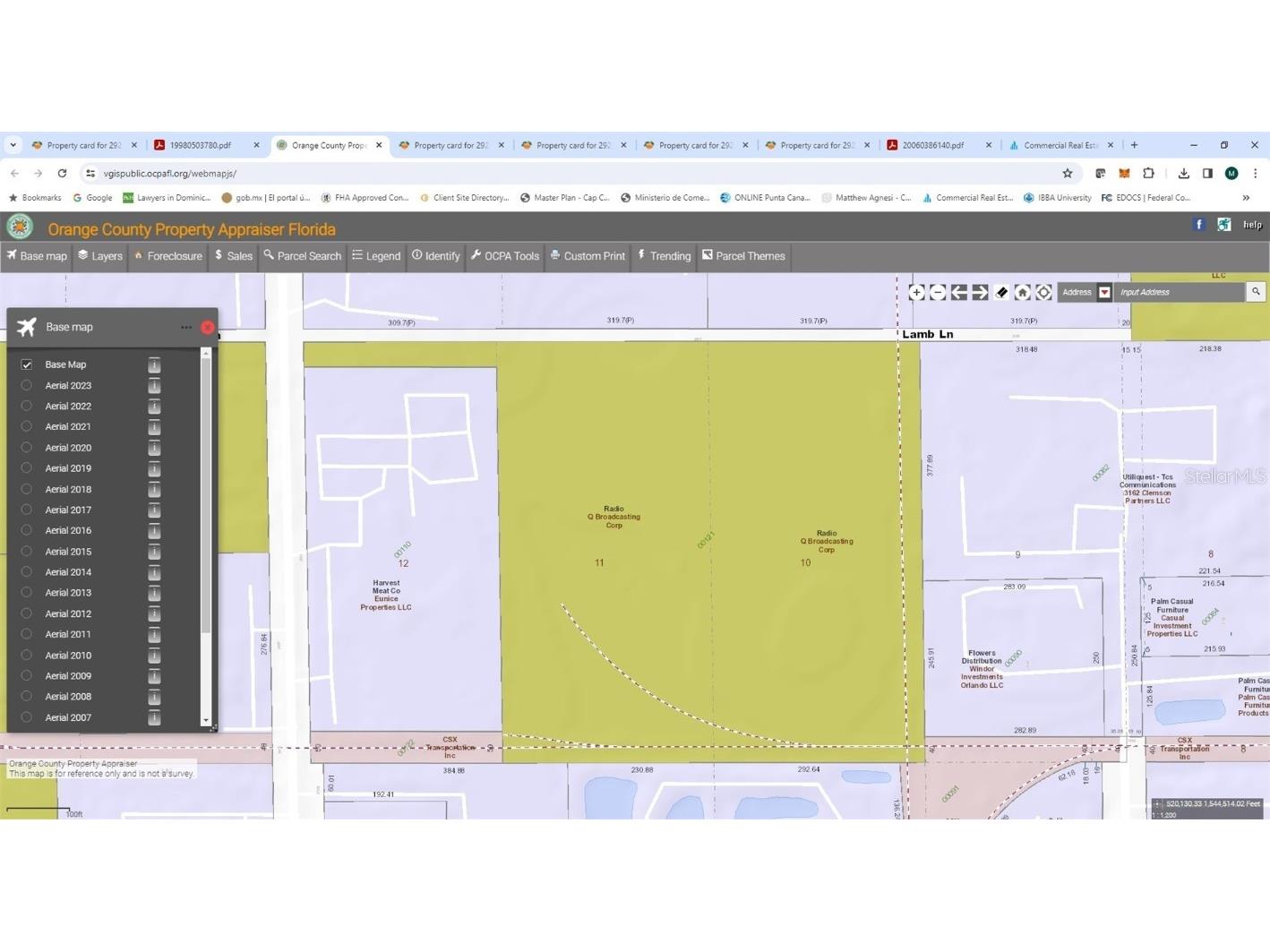Image resolution: width=1270 pixels, height=952 pixels.
Task: Open the Parcel Search menu
Action: [302, 256]
